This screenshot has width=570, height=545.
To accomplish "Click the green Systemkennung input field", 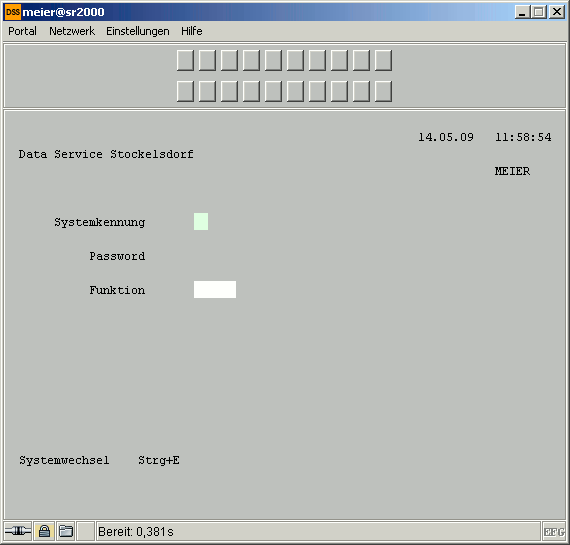I will [201, 221].
